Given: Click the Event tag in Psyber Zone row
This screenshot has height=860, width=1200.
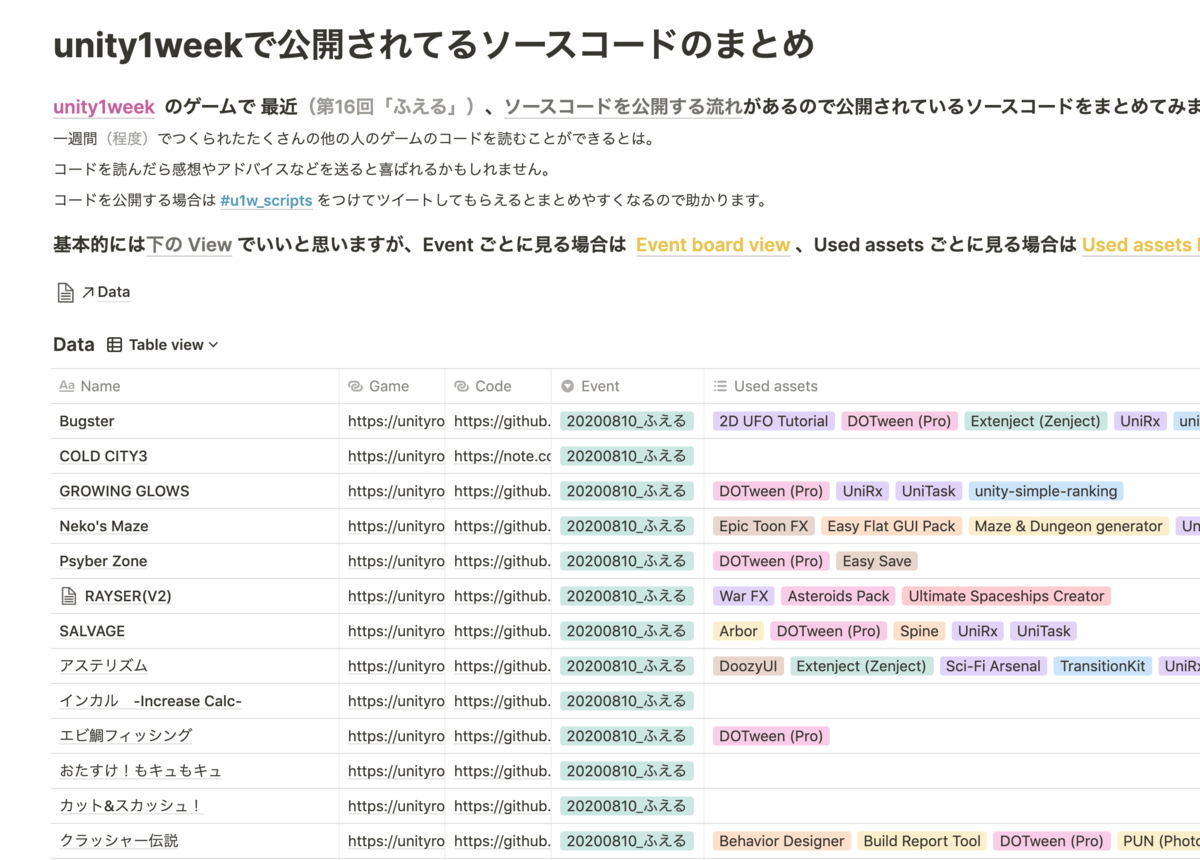Looking at the screenshot, I should tap(627, 561).
